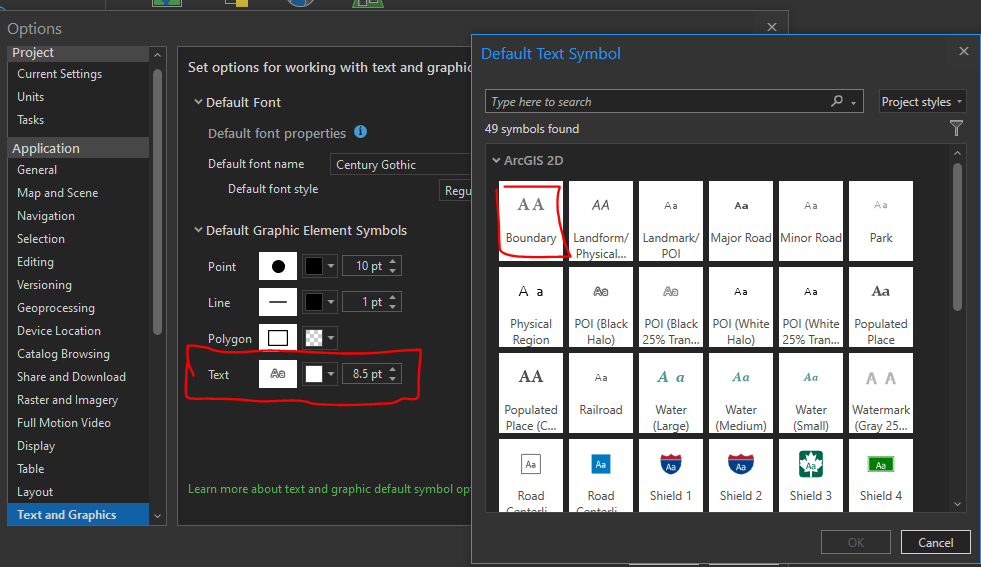981x567 pixels.
Task: Go to the Geoprocessing options page
Action: point(56,308)
